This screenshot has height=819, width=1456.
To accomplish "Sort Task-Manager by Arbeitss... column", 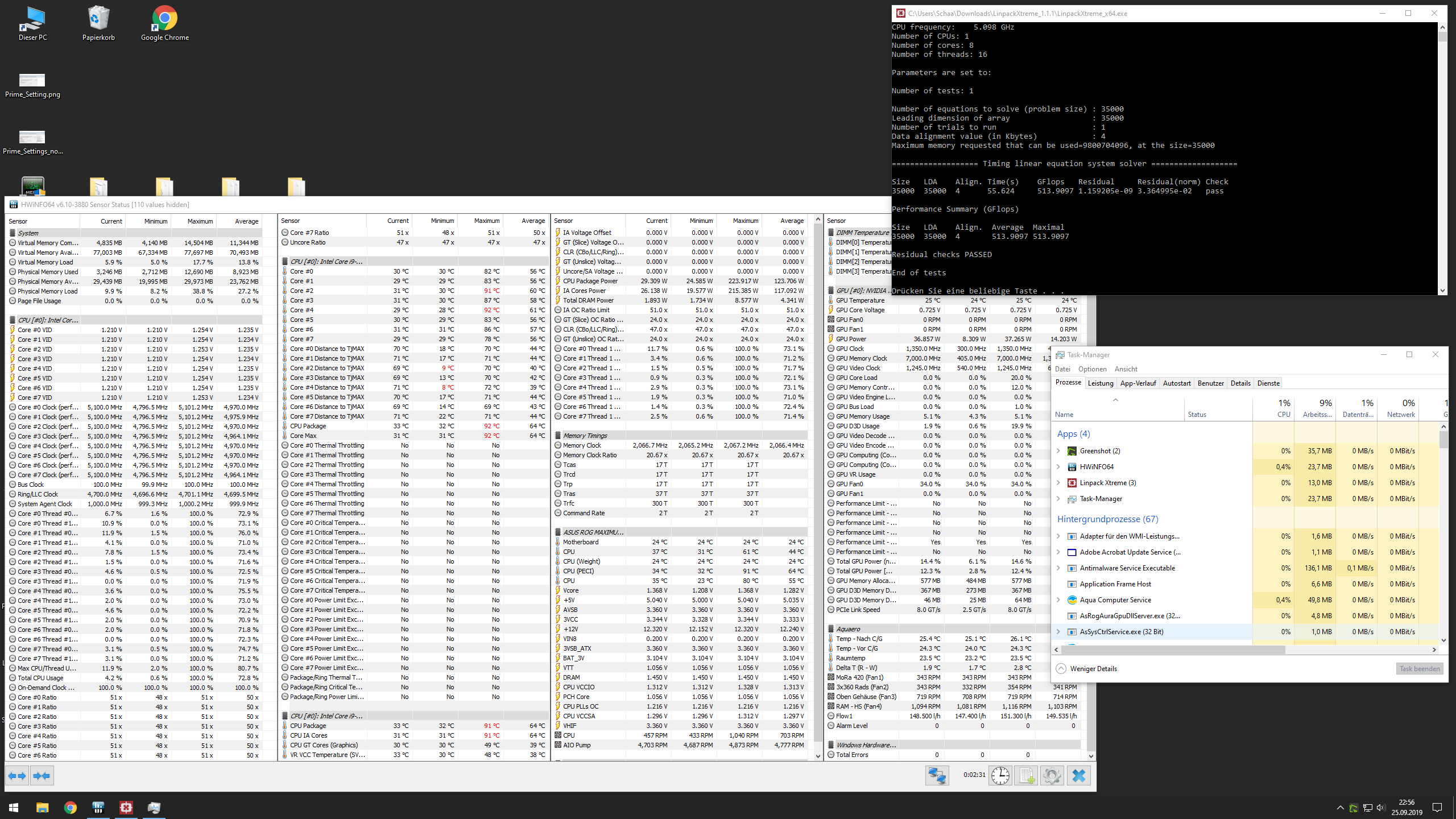I will point(1314,408).
